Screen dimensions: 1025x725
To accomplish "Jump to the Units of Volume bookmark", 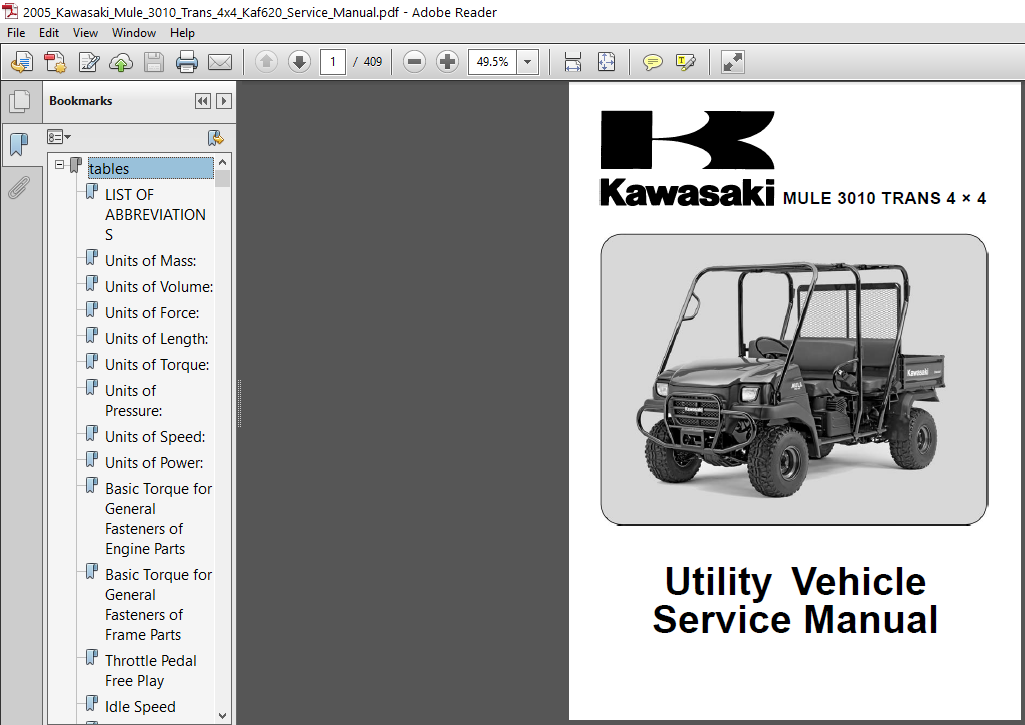I will pos(159,286).
